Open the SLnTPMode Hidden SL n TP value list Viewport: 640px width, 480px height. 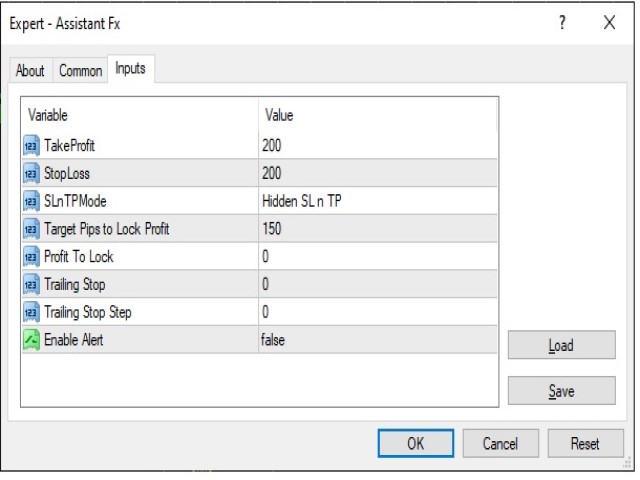(x=378, y=201)
